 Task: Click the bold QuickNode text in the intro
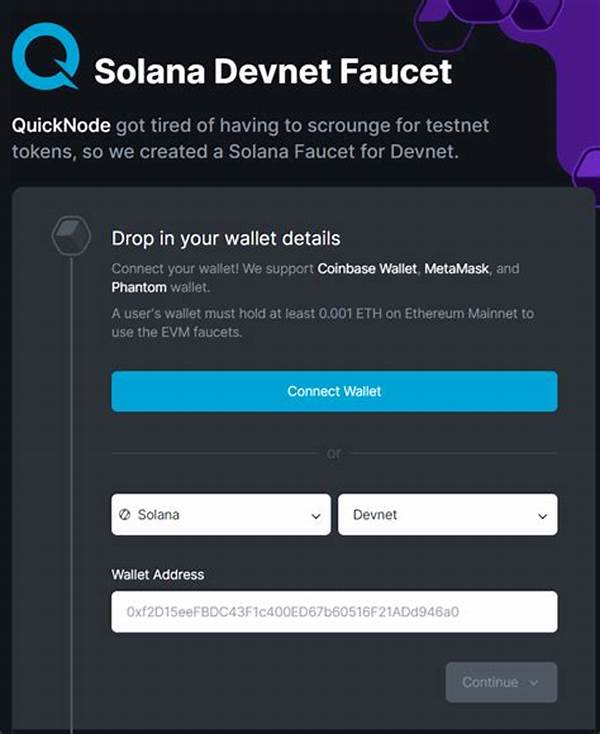[61, 126]
